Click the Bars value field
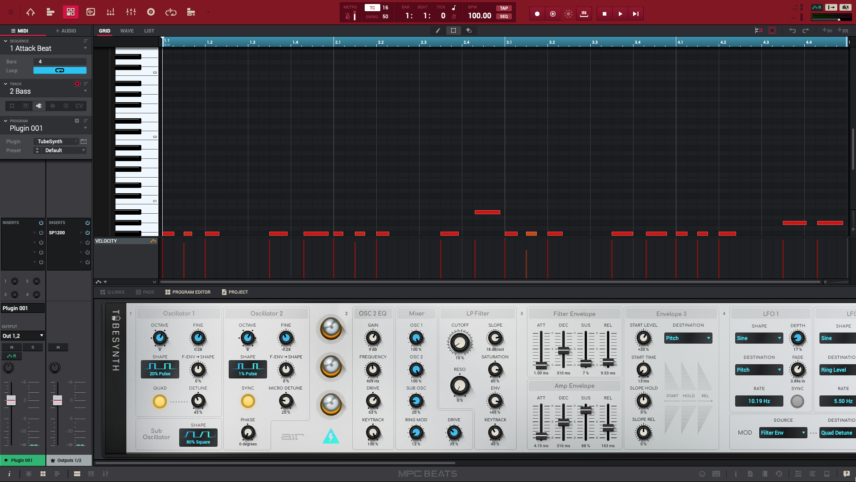This screenshot has height=482, width=856. coord(60,62)
